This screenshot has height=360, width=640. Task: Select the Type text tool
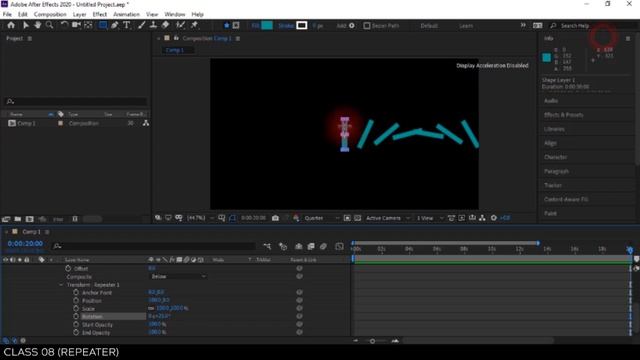pos(127,25)
